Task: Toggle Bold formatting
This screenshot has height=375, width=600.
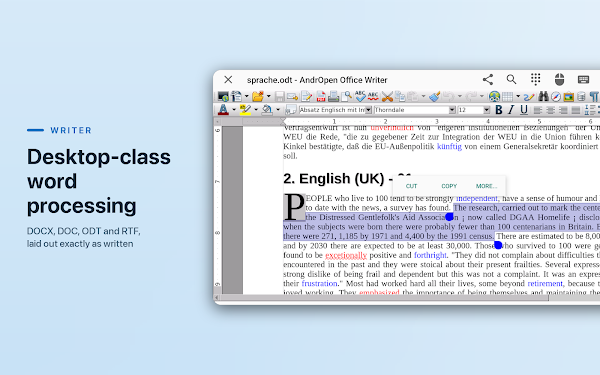Action: 499,110
